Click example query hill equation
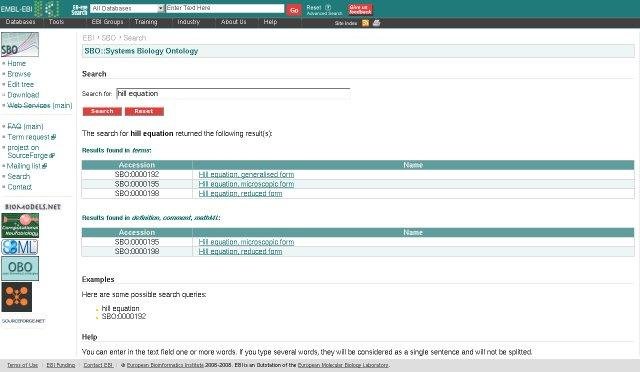 coord(120,308)
